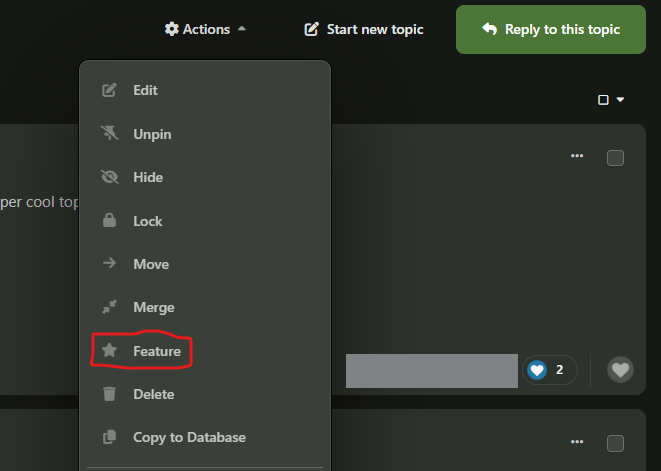Viewport: 661px width, 471px height.
Task: Click the Move arrow icon
Action: [x=109, y=263]
